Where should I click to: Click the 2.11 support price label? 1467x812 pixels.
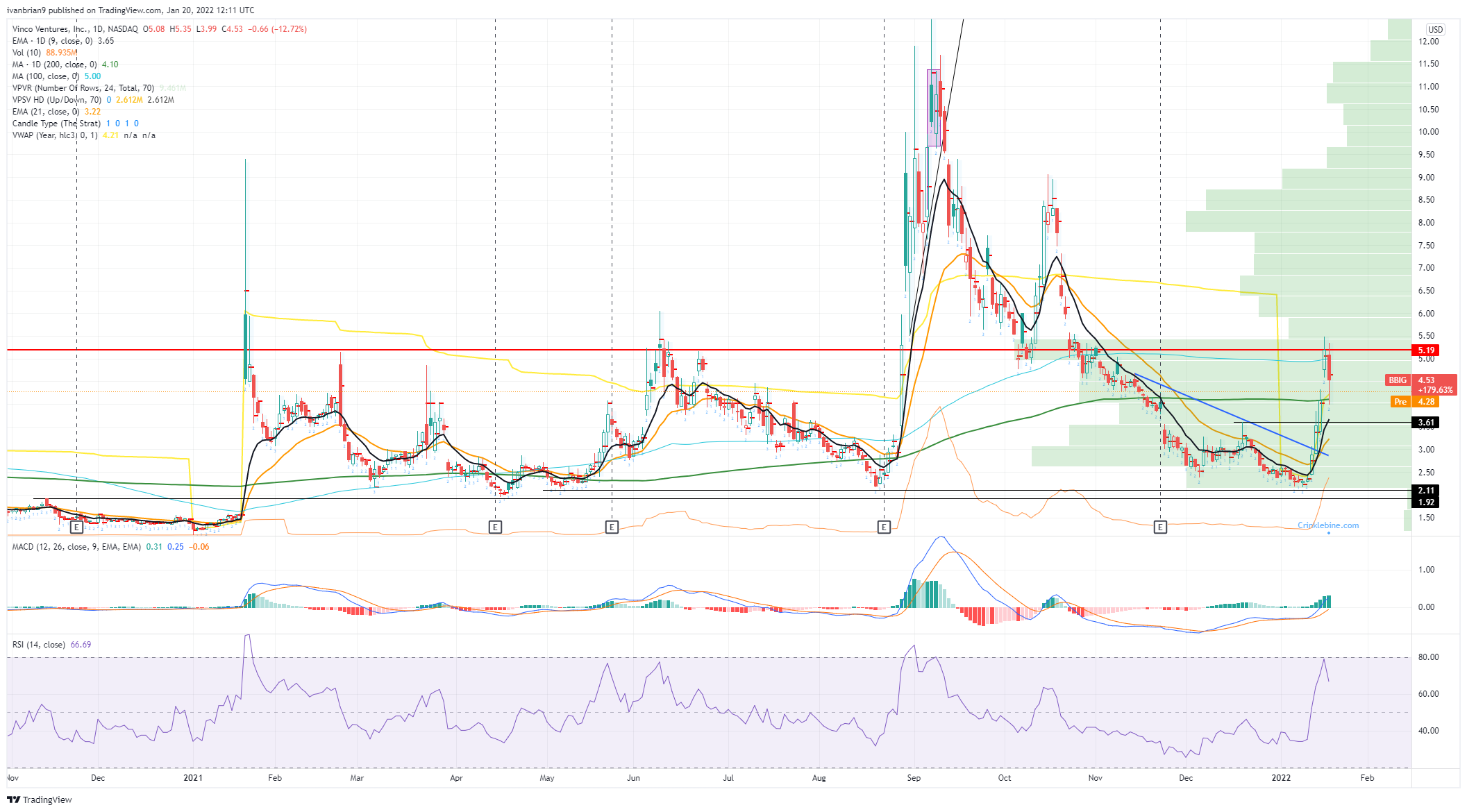tap(1425, 491)
